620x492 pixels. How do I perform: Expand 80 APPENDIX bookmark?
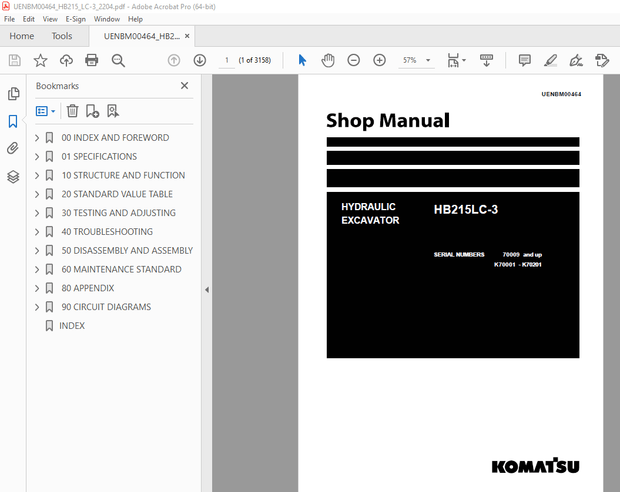click(37, 288)
